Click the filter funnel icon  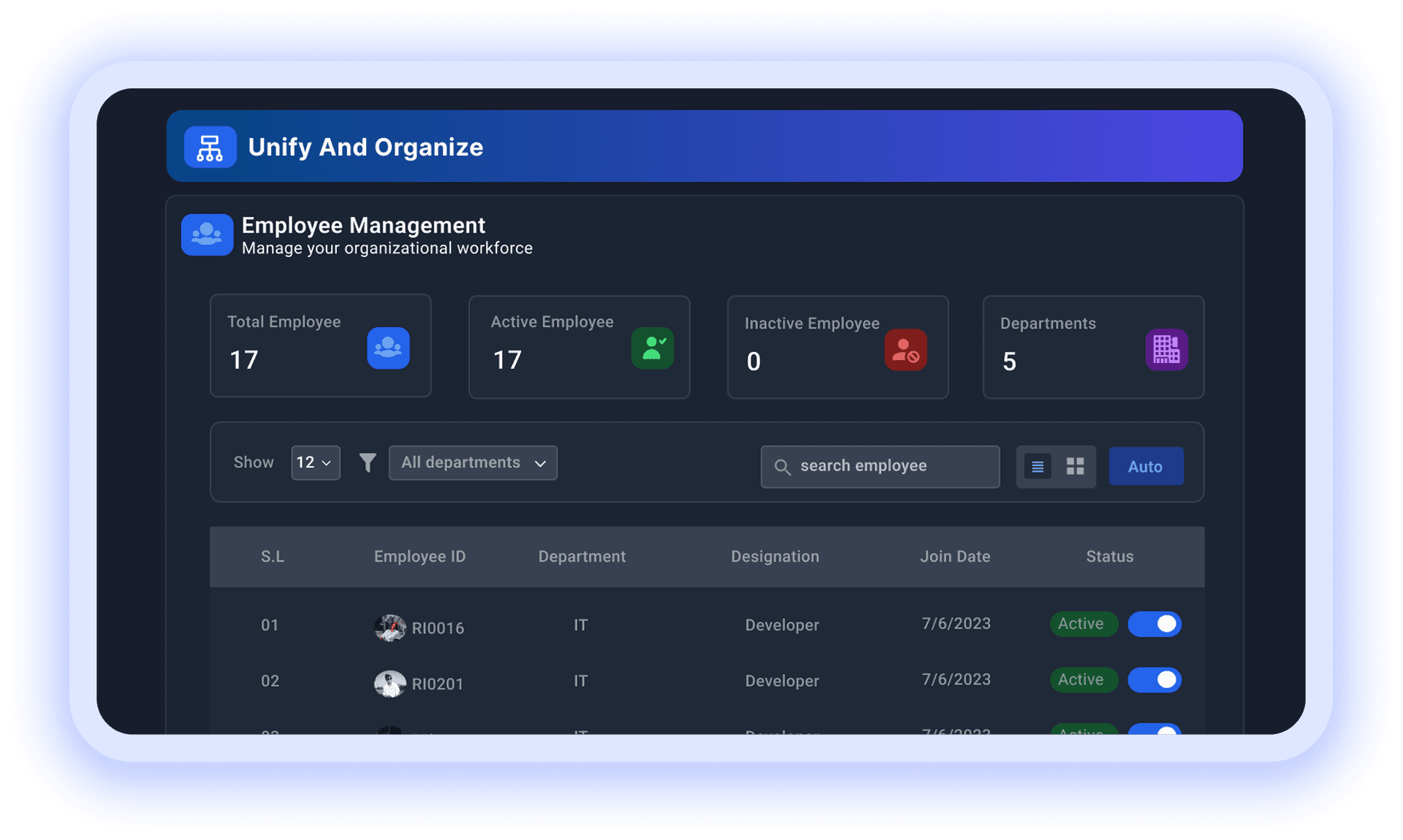coord(367,462)
